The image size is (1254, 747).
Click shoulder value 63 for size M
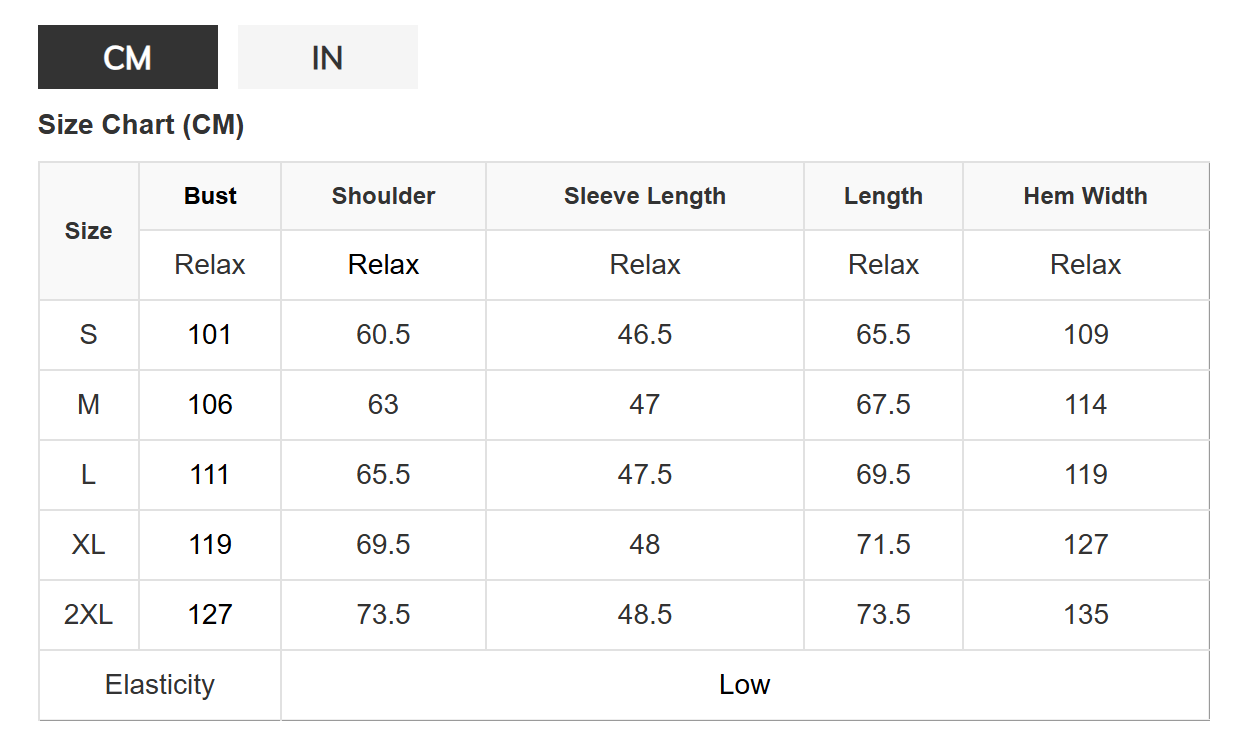tap(383, 405)
